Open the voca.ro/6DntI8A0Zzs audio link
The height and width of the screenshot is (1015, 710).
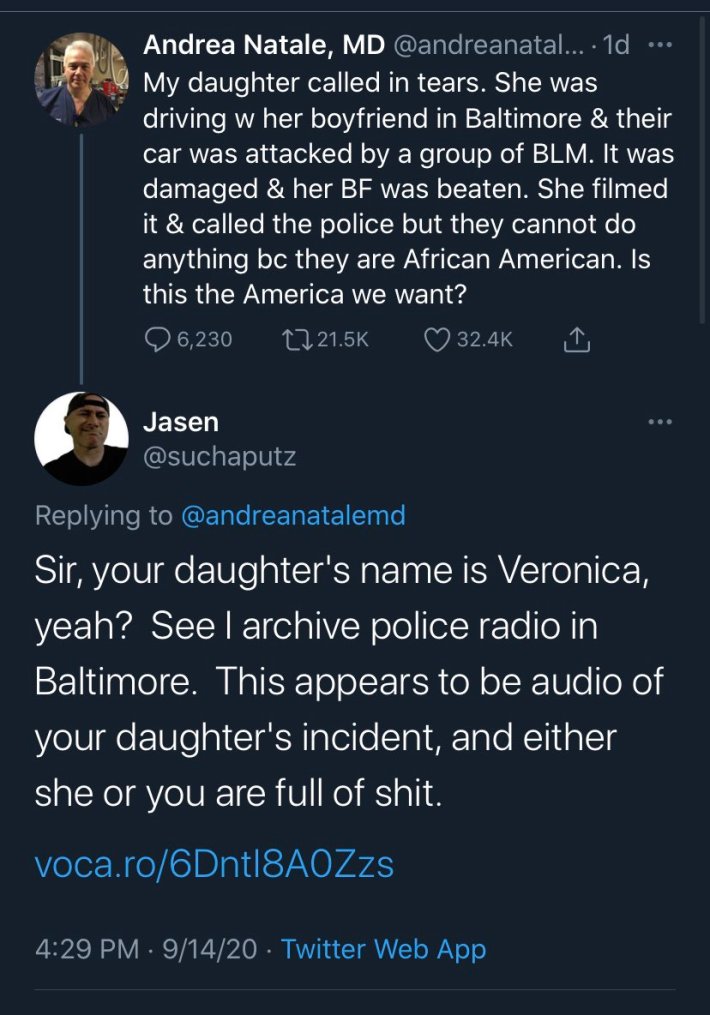[214, 864]
